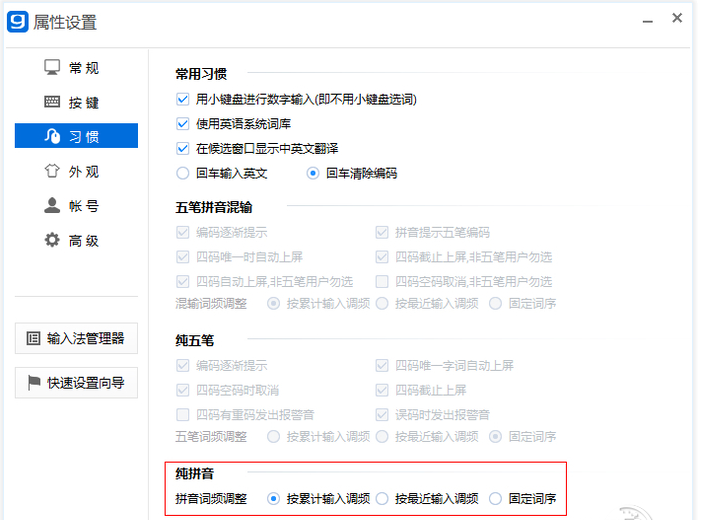Disable 在候选窗口显示中英文翻译

point(183,149)
